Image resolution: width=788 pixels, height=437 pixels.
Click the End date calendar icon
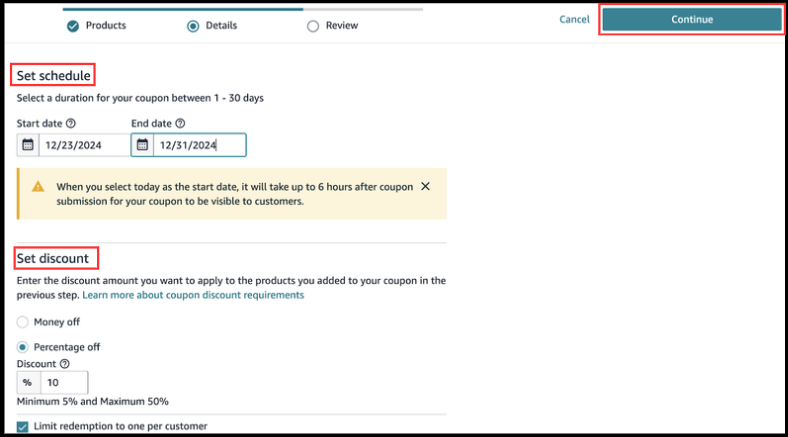click(142, 145)
